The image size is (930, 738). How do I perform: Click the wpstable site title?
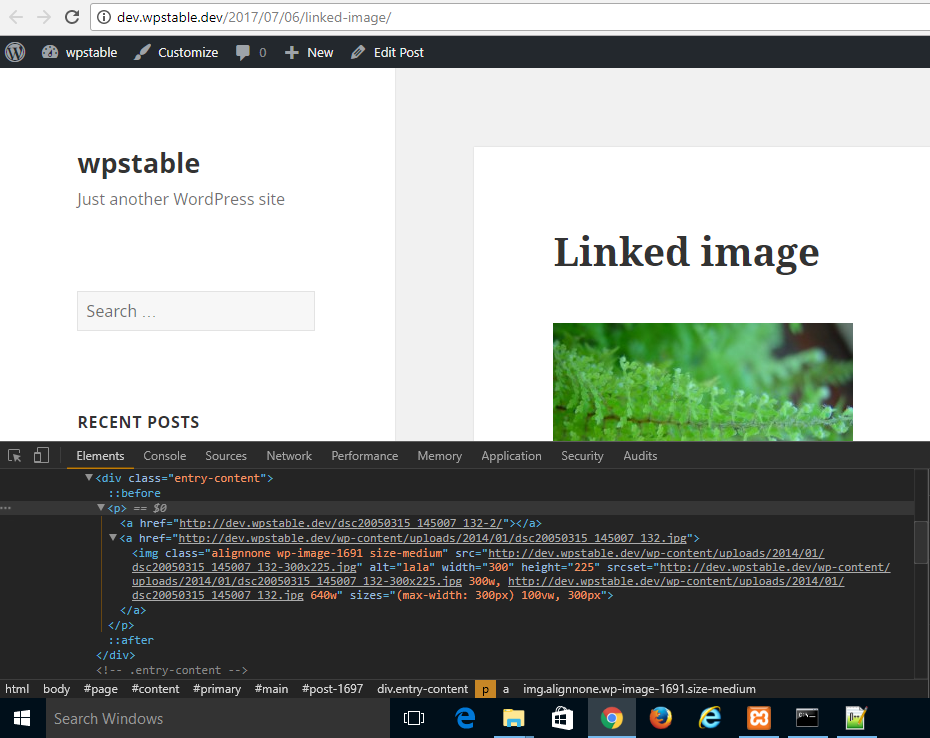click(139, 163)
